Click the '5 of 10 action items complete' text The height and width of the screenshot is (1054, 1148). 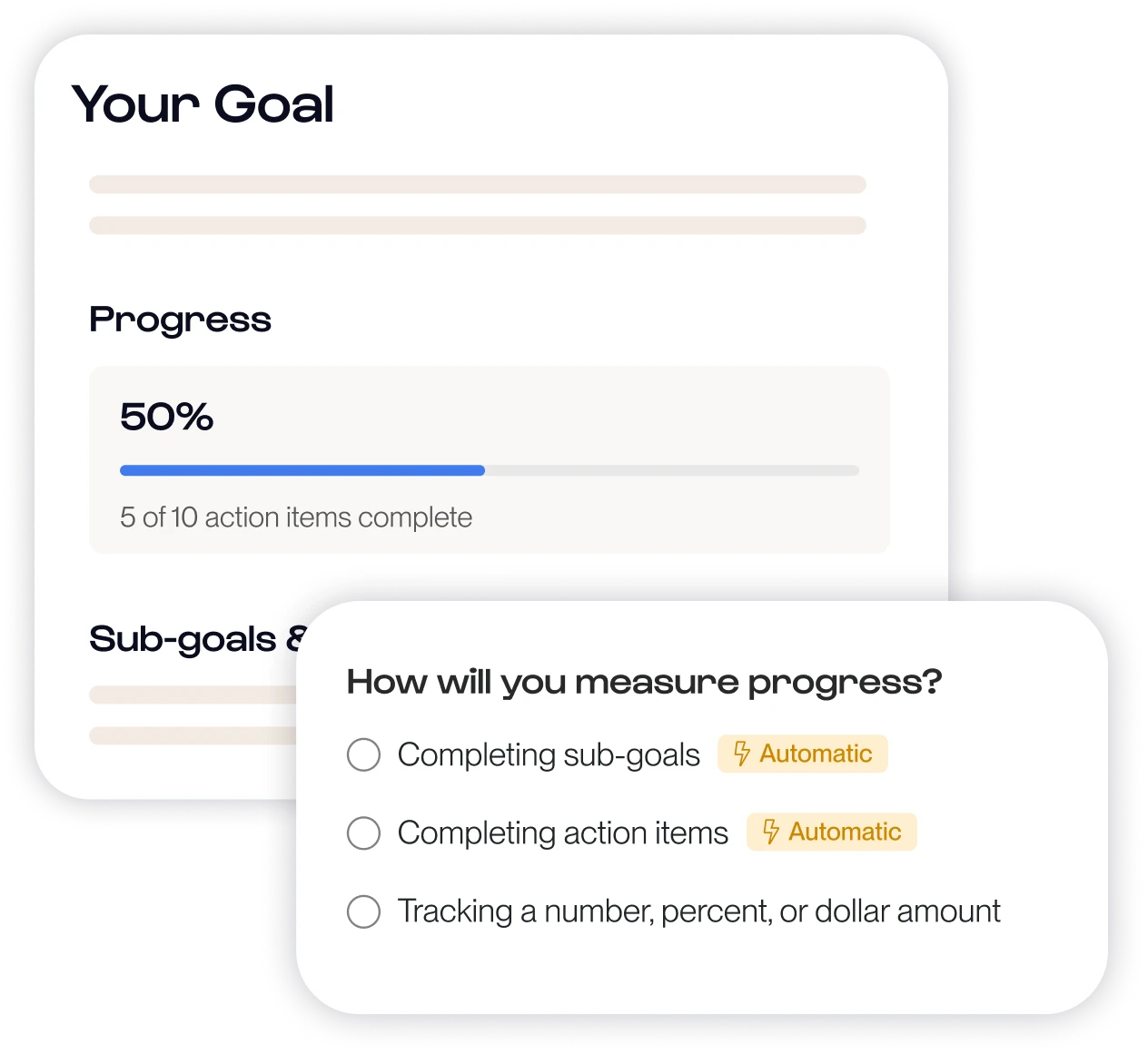[296, 517]
